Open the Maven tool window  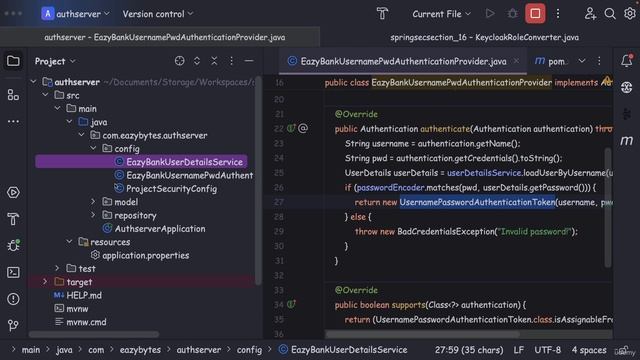(x=627, y=141)
